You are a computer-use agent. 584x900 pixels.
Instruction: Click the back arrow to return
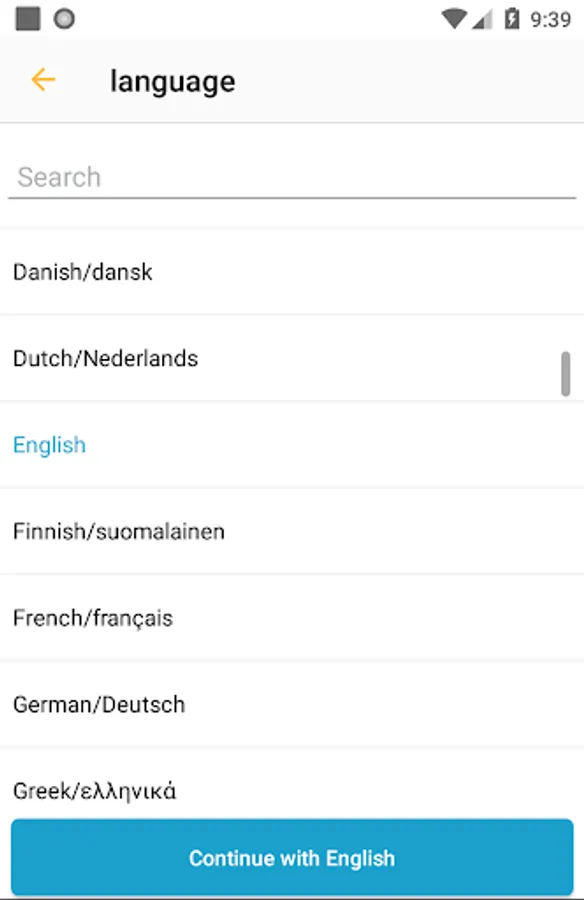tap(42, 80)
